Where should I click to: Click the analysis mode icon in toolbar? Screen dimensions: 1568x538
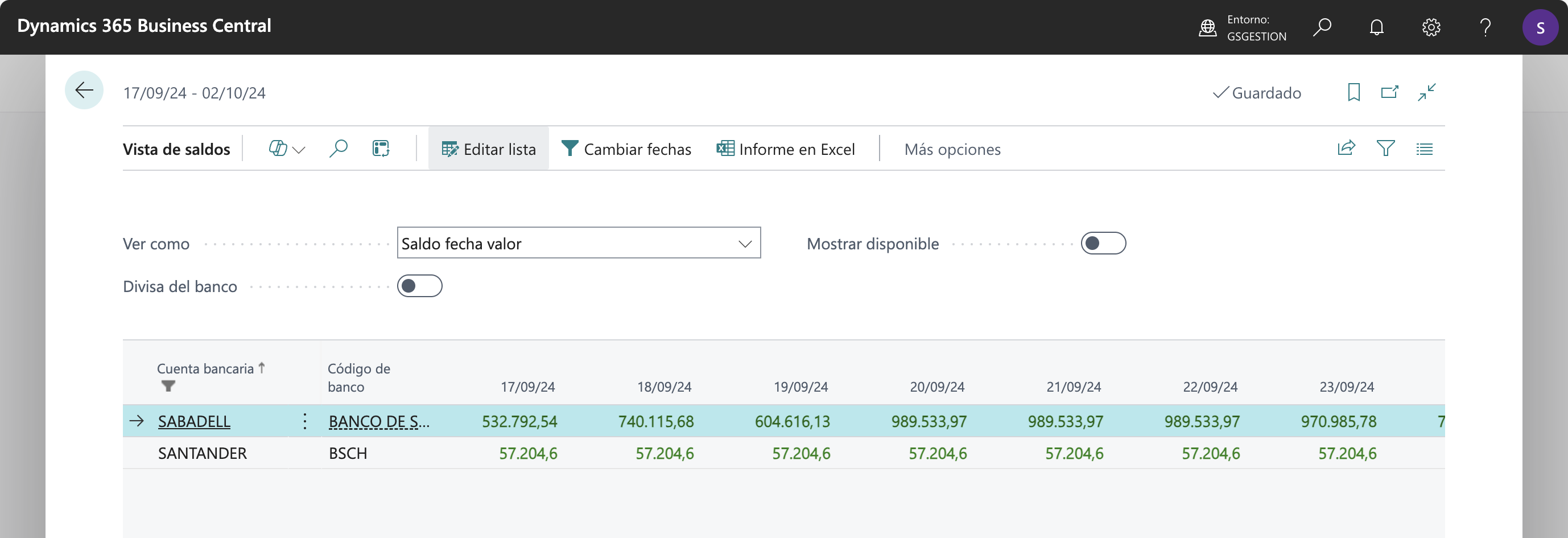click(x=381, y=149)
